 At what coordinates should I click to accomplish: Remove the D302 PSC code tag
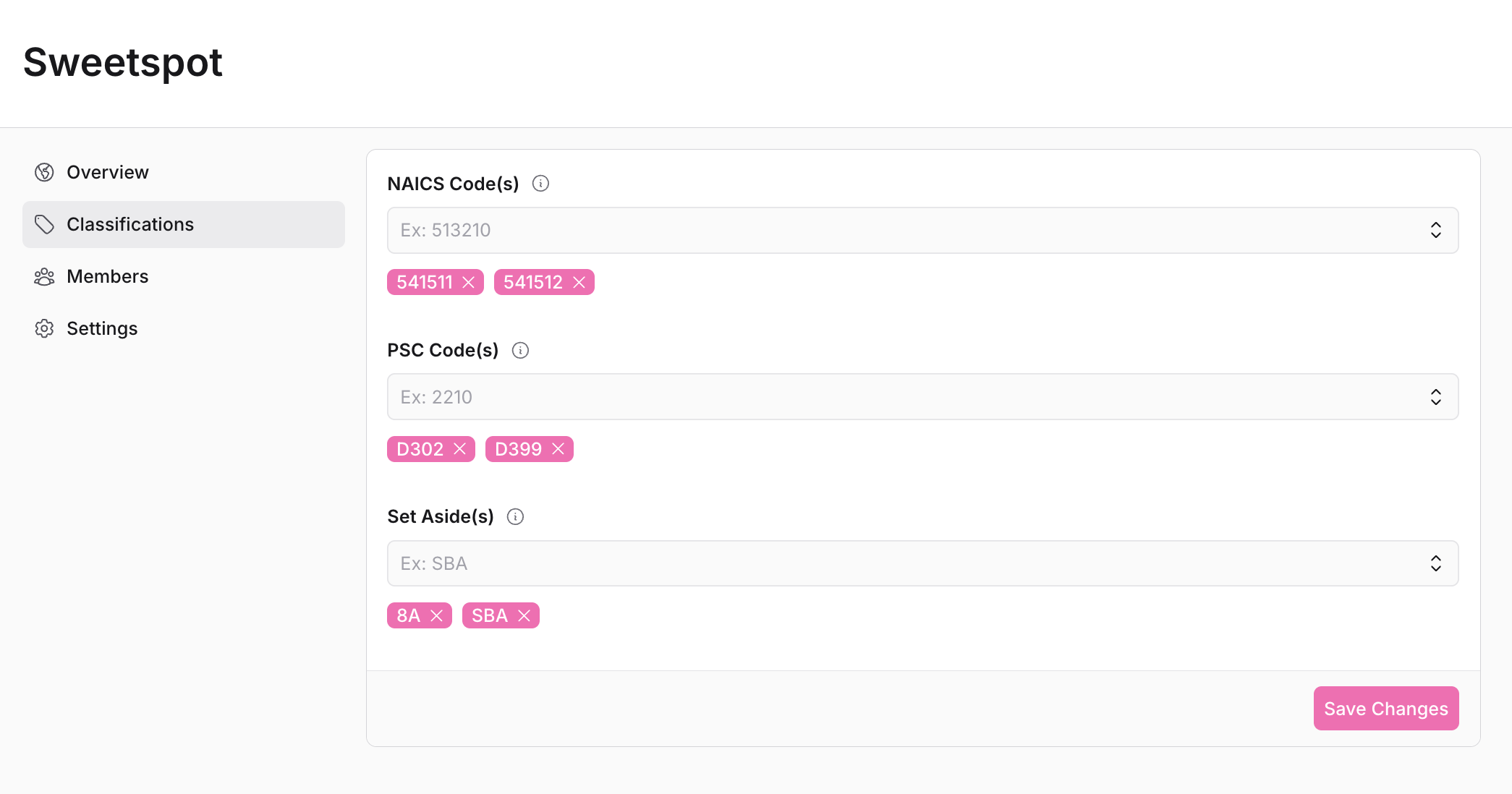460,449
